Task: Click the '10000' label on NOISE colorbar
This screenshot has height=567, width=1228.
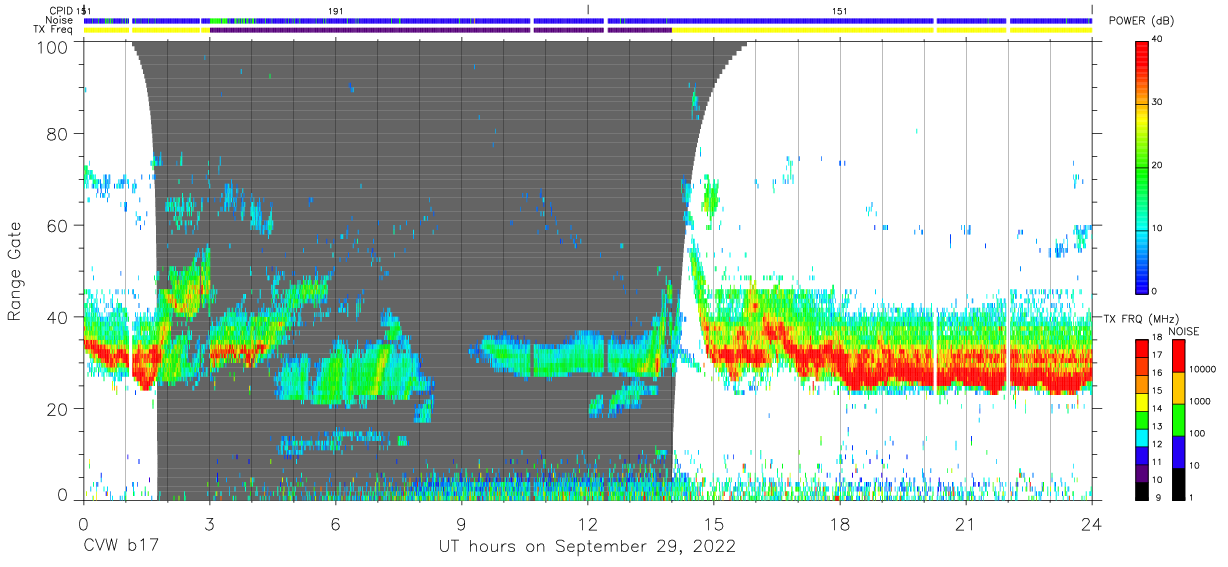Action: [1201, 370]
